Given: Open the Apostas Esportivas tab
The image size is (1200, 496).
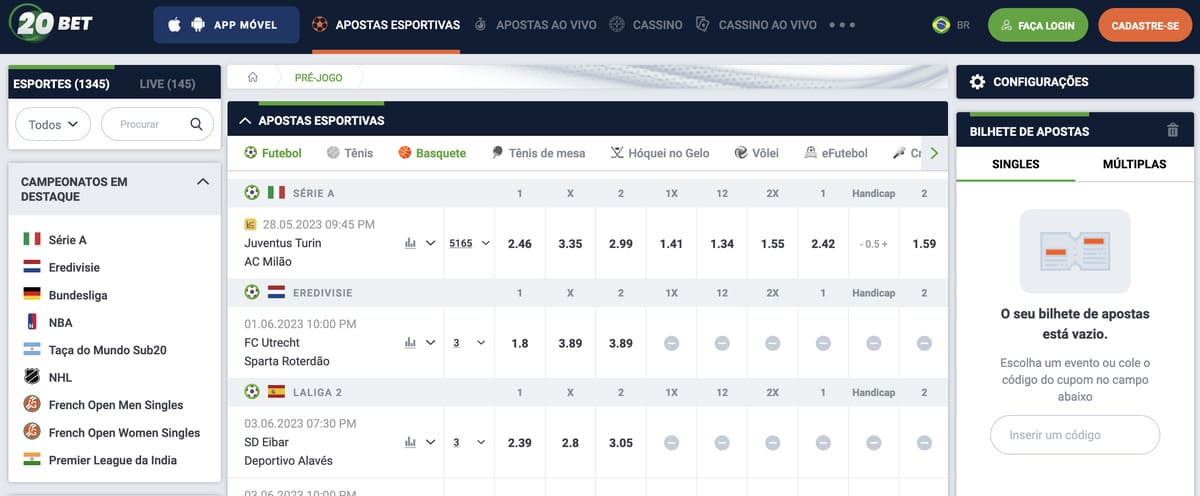Looking at the screenshot, I should (386, 25).
